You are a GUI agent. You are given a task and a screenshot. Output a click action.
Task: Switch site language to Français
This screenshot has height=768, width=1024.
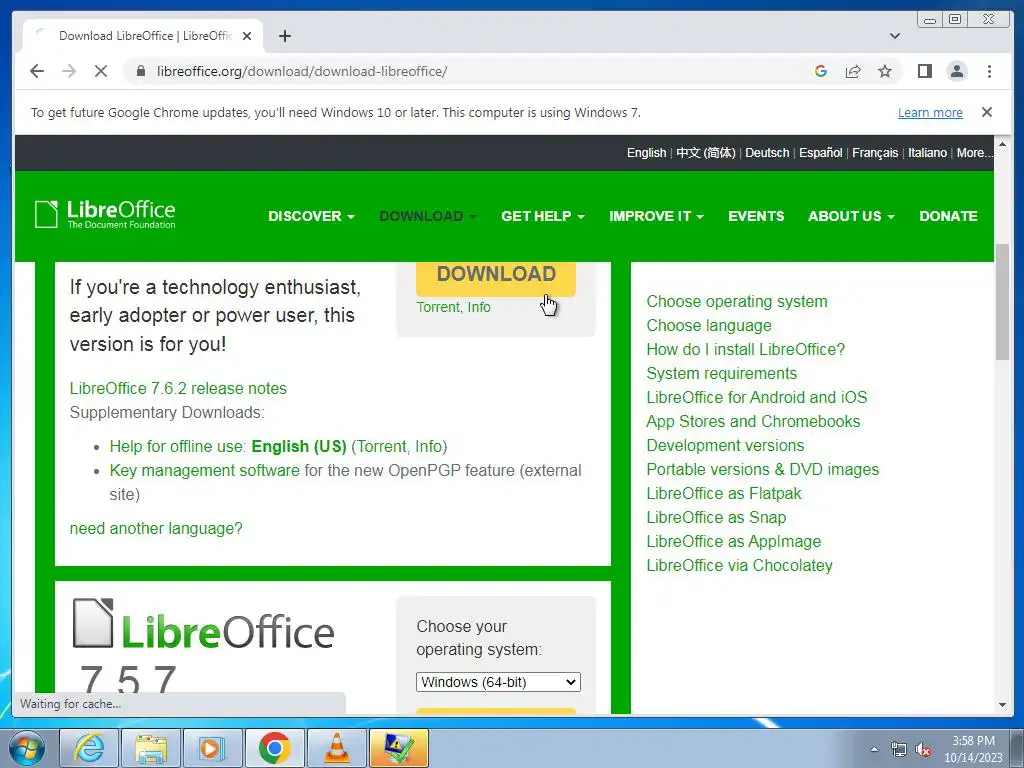(875, 153)
